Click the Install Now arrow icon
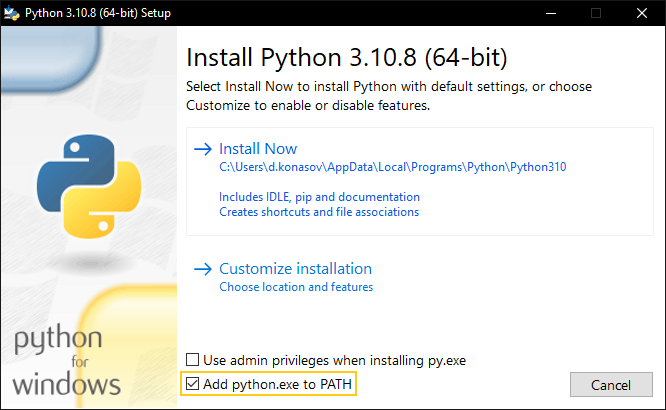 [x=203, y=149]
